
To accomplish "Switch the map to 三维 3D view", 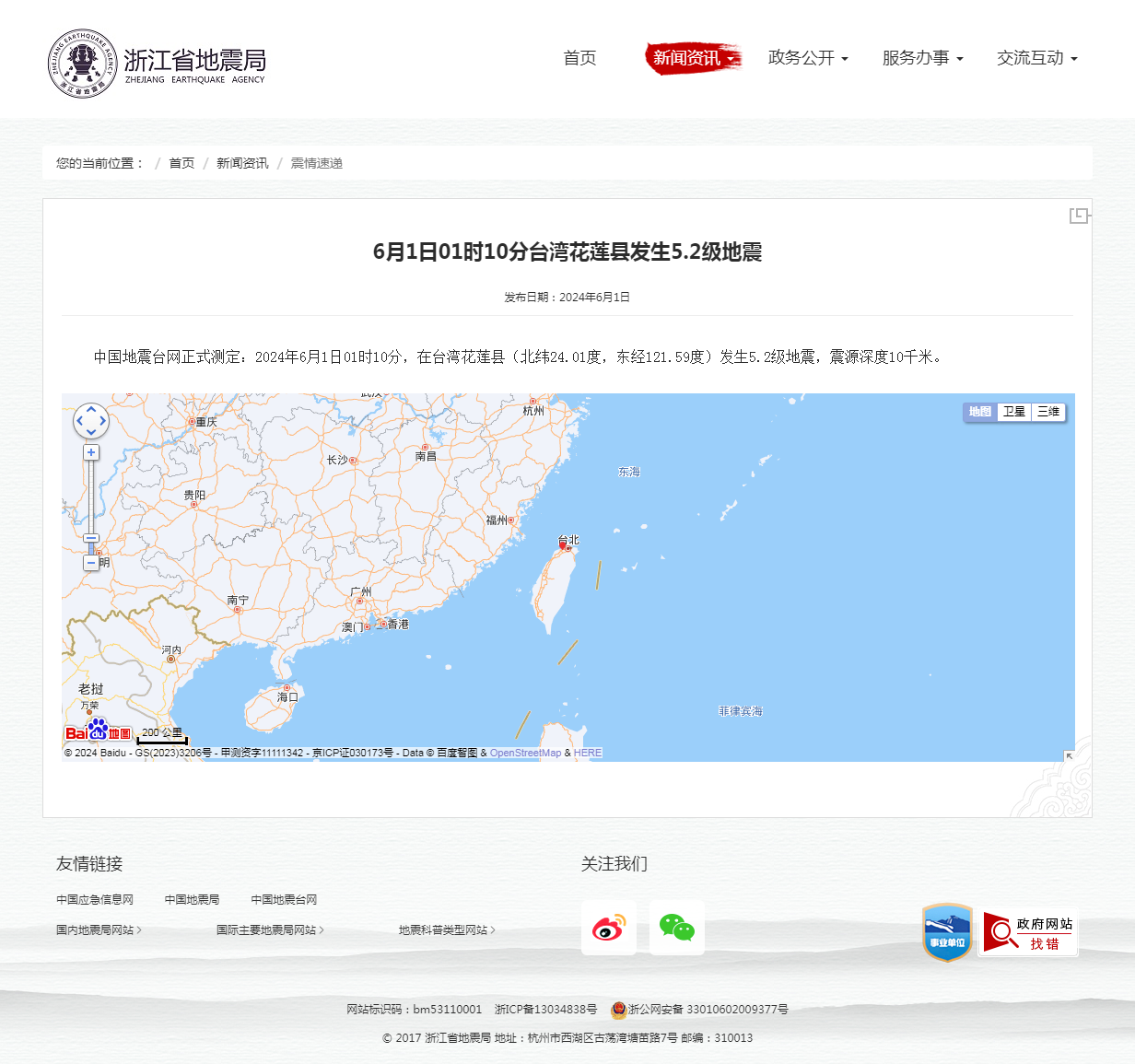I will 1048,412.
